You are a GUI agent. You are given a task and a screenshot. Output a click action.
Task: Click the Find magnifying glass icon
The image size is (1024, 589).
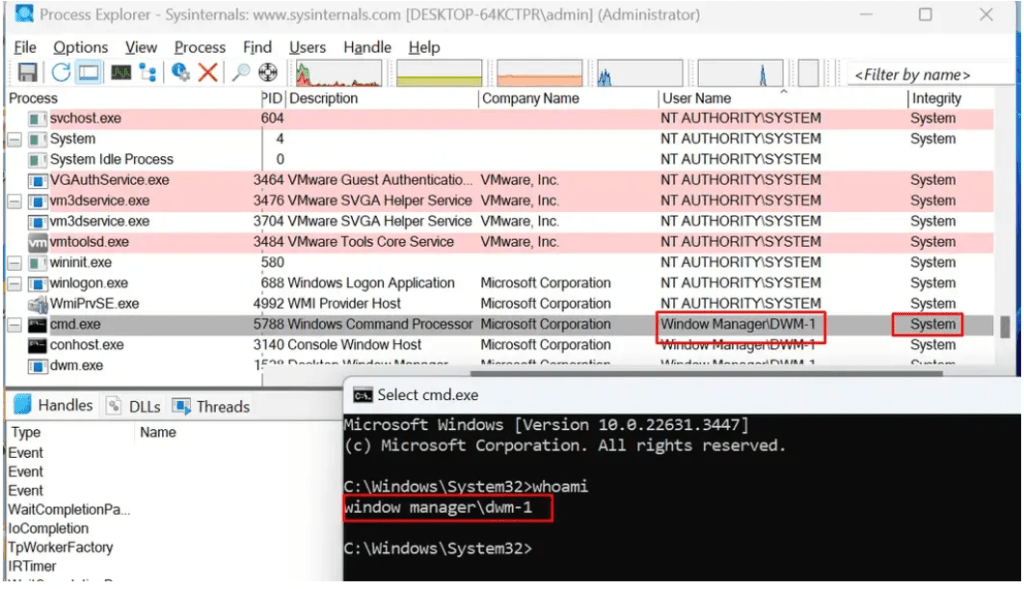[x=241, y=72]
